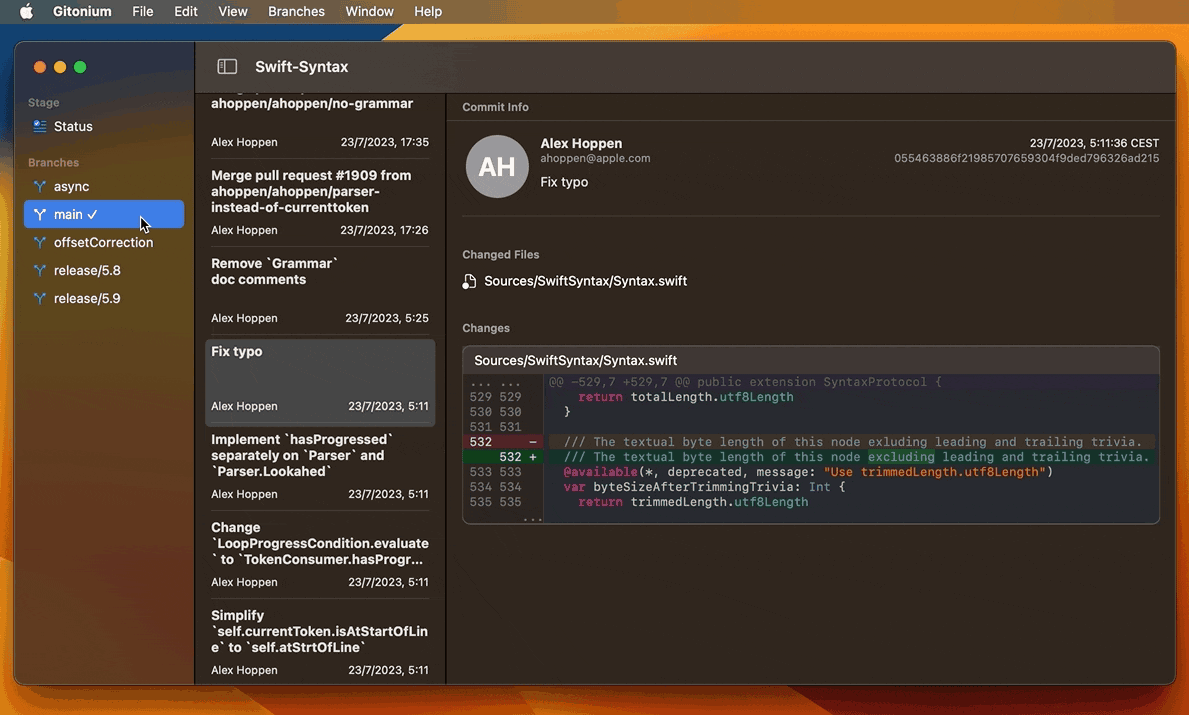Click the Status list icon

(39, 127)
